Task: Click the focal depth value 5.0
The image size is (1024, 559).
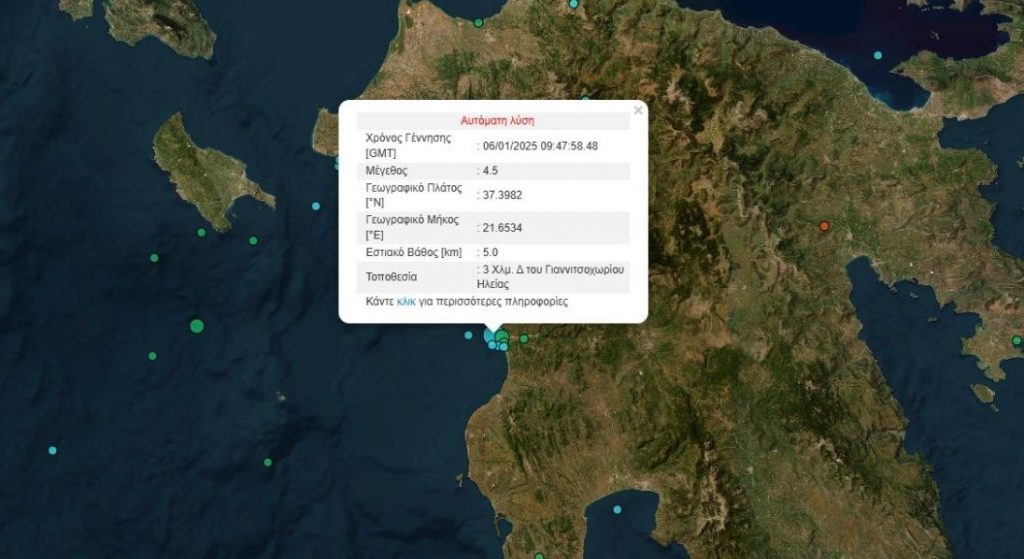Action: pyautogui.click(x=490, y=252)
